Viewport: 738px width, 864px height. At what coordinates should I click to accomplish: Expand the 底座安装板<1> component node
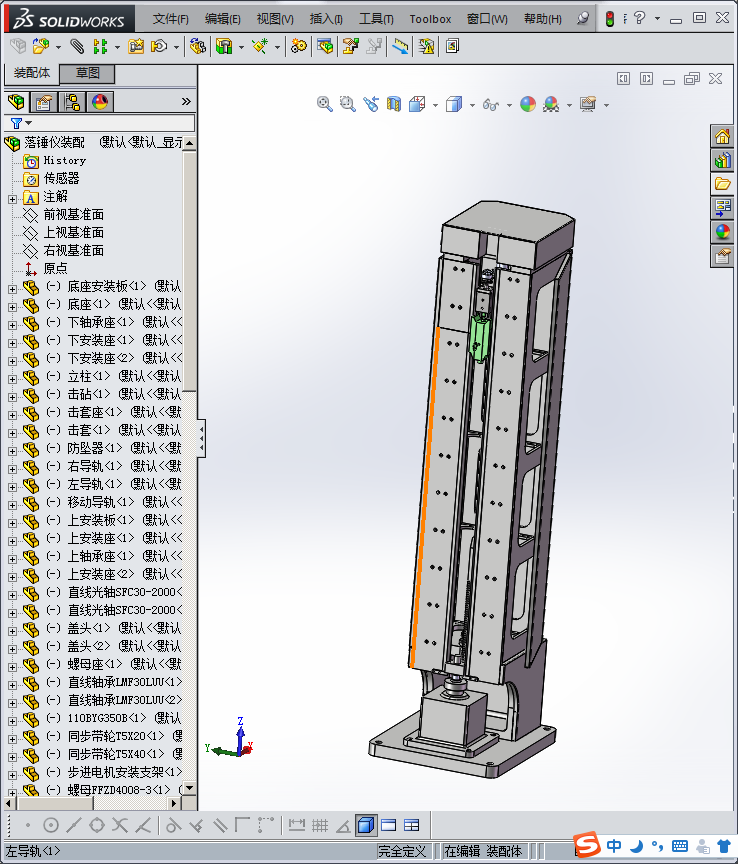(12, 289)
